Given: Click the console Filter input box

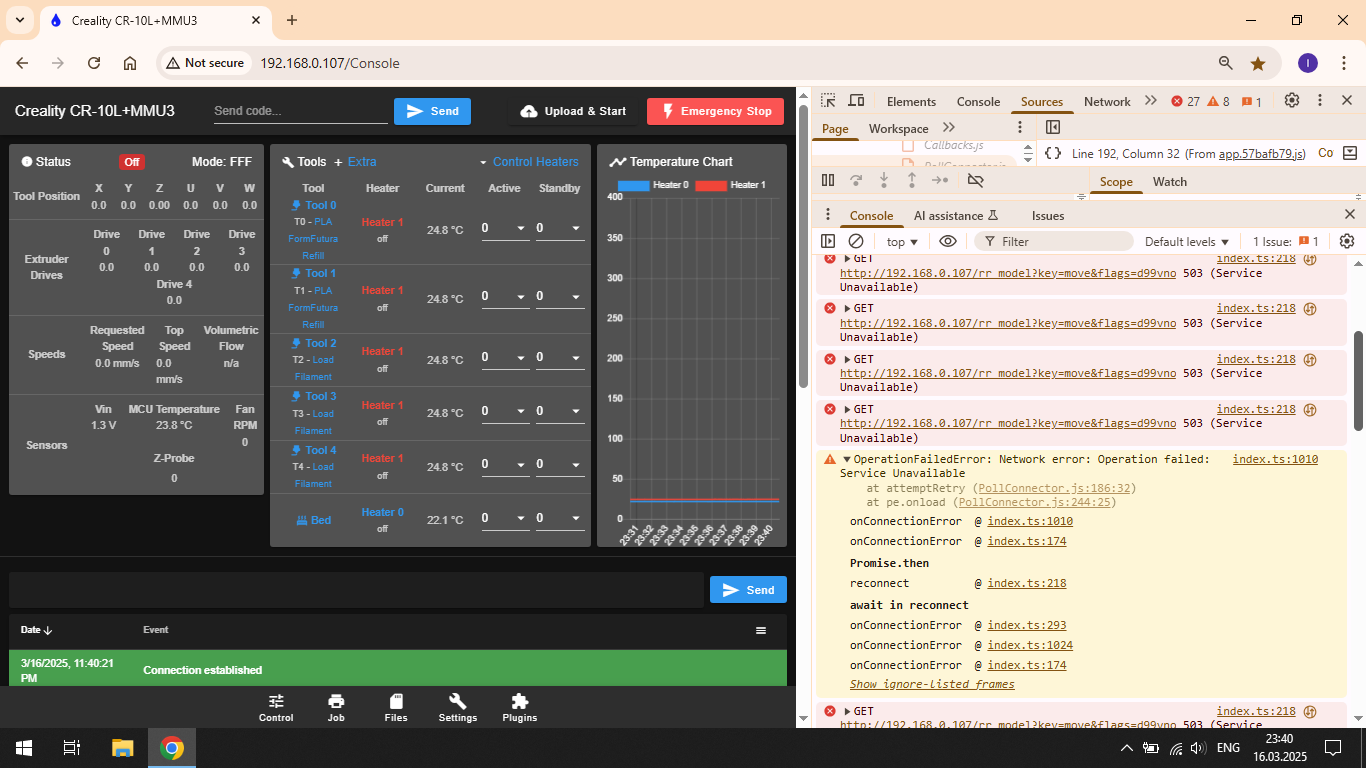Looking at the screenshot, I should [x=1053, y=242].
